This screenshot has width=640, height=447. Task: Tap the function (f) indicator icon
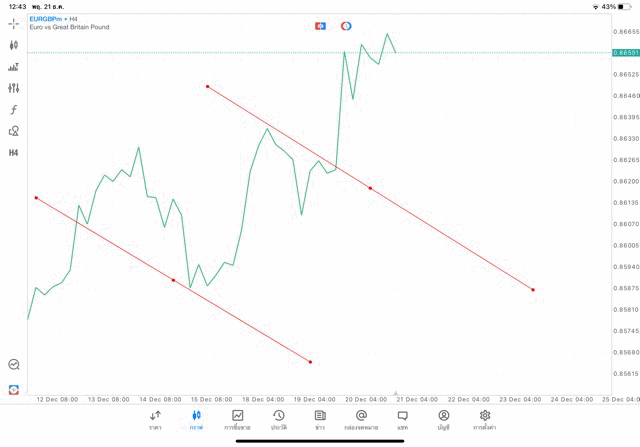tap(14, 109)
